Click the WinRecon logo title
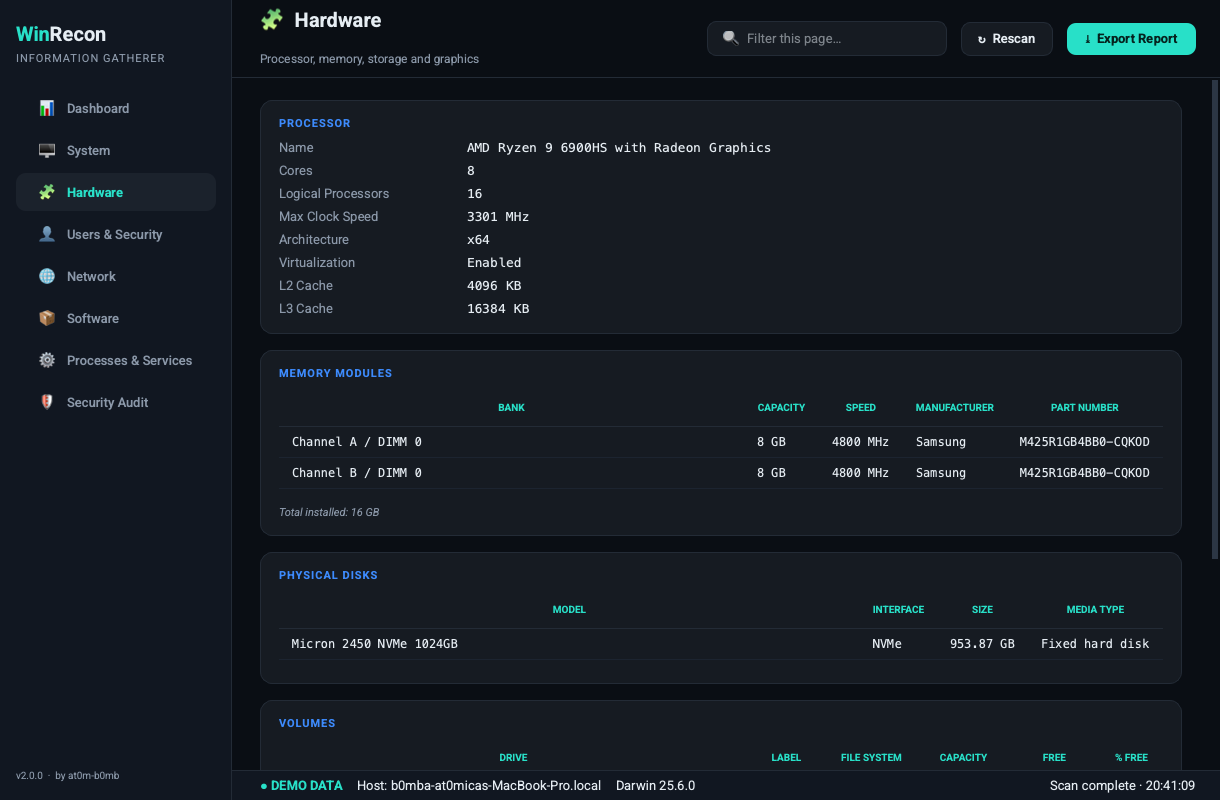Screen dimensions: 1220x800 point(61,35)
